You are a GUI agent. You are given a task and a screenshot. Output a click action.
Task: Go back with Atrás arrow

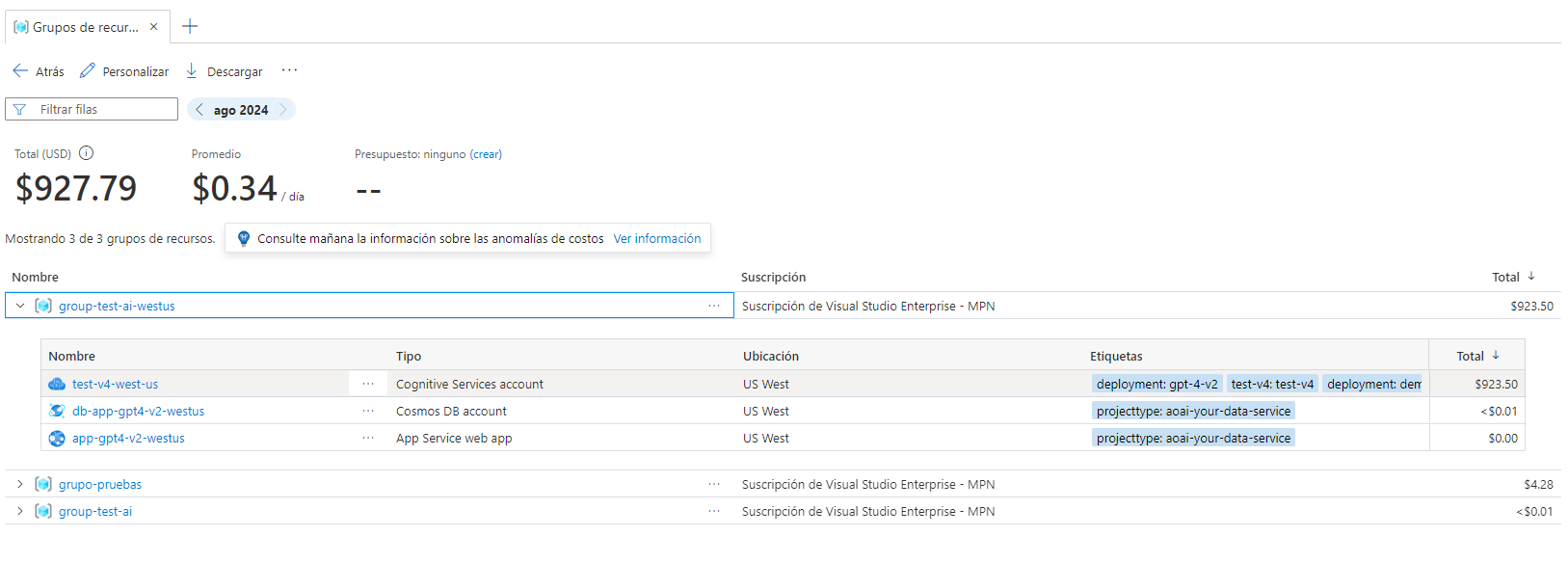tap(39, 71)
